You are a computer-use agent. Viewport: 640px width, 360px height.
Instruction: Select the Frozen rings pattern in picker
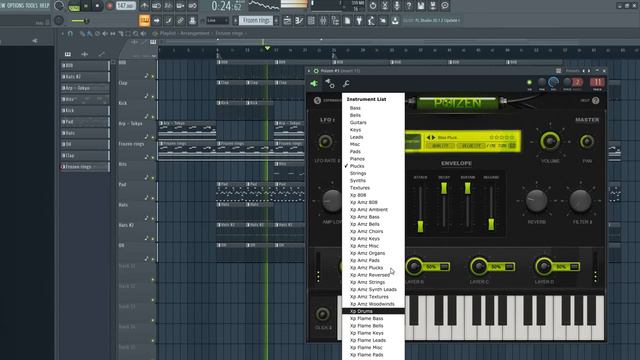click(x=84, y=167)
